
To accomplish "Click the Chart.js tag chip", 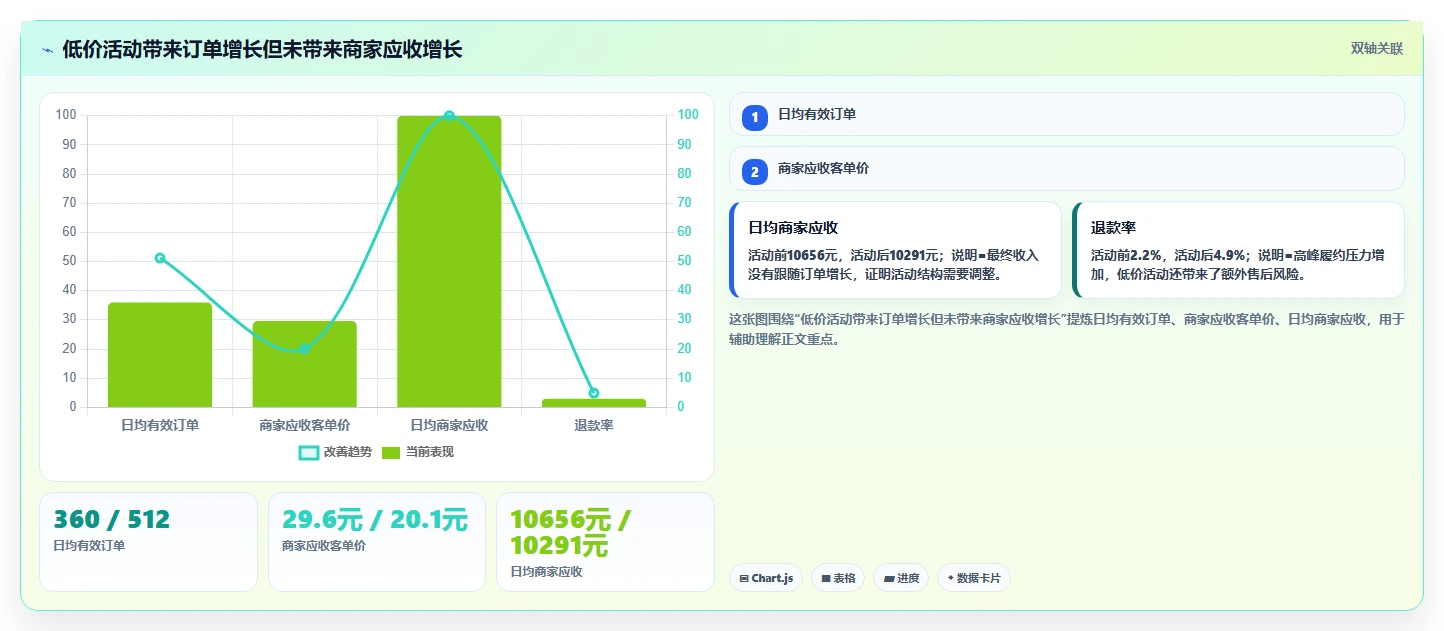I will click(766, 578).
